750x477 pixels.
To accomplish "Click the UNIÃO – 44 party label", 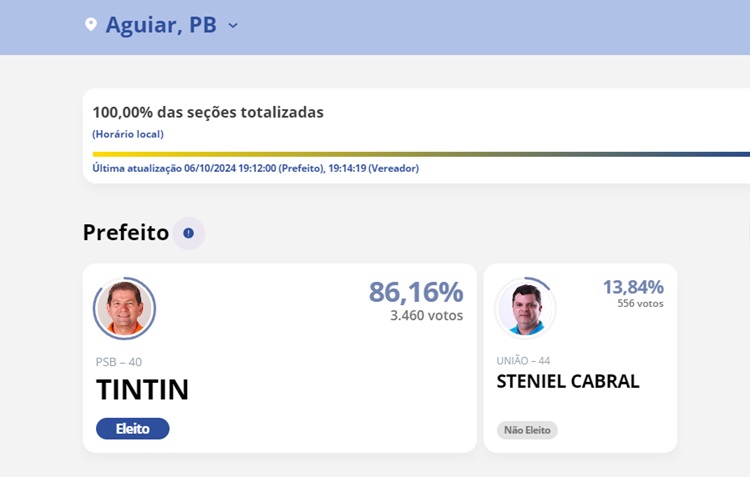I will point(523,360).
